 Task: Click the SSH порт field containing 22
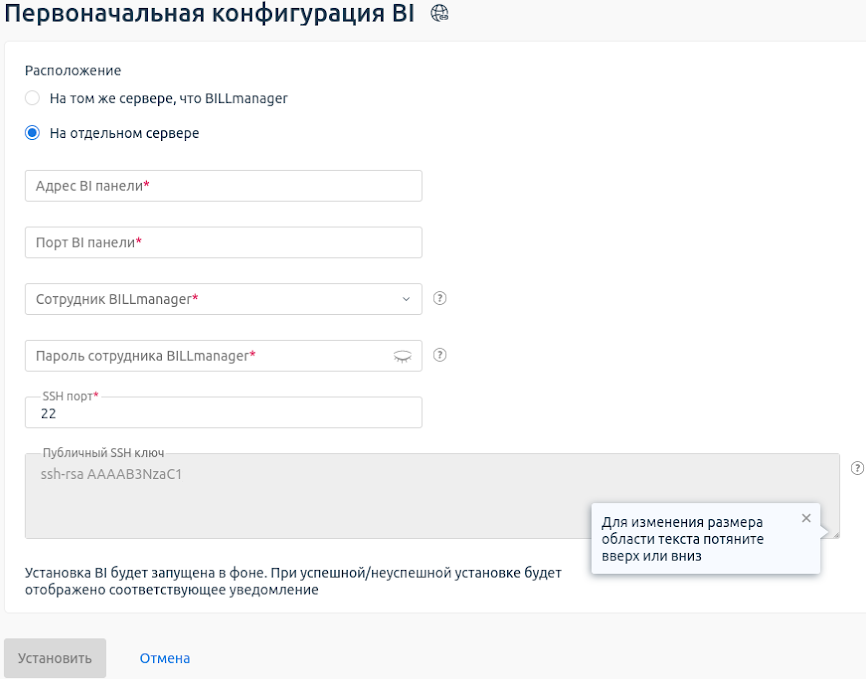223,413
